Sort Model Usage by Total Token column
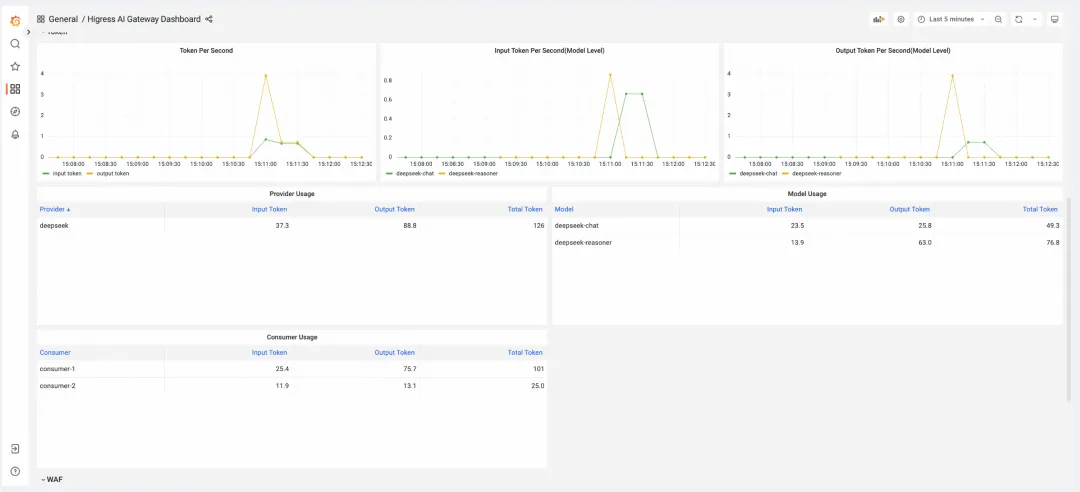The image size is (1080, 492). pyautogui.click(x=1040, y=209)
